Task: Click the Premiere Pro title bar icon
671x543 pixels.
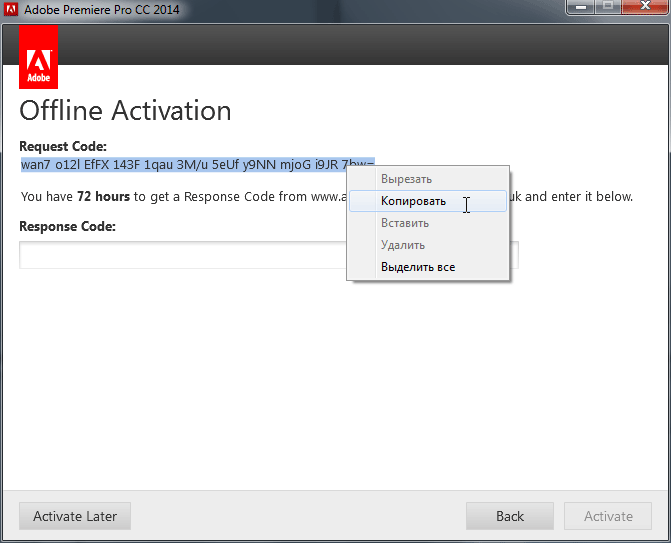Action: pyautogui.click(x=11, y=9)
